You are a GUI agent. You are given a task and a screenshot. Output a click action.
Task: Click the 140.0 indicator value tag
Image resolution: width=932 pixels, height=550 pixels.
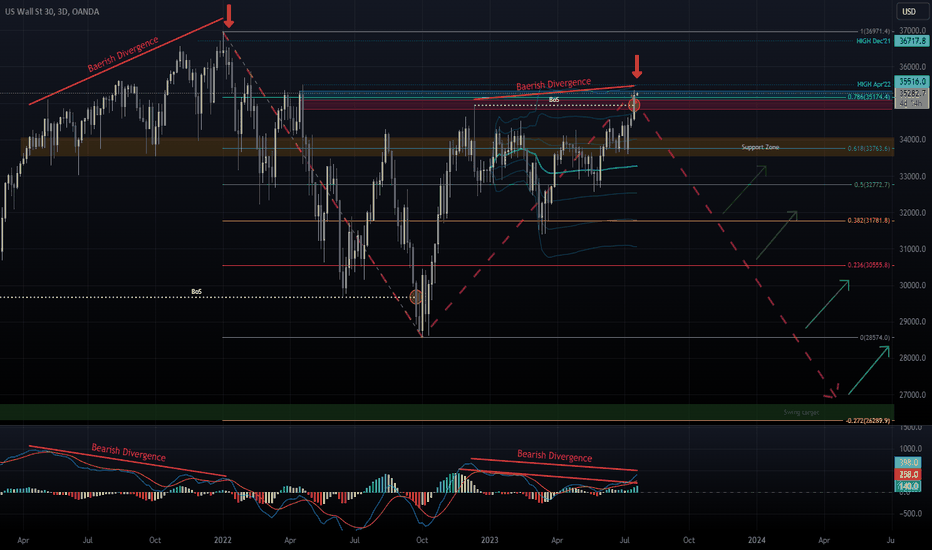tap(908, 486)
